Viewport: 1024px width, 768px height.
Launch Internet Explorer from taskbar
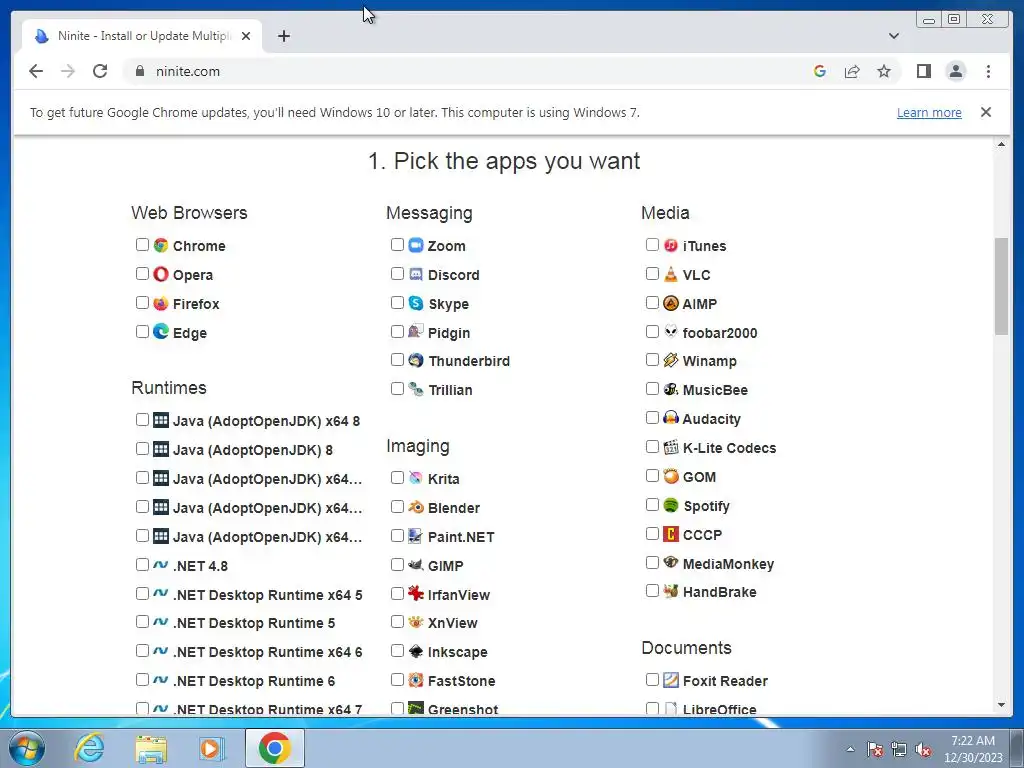[x=89, y=748]
